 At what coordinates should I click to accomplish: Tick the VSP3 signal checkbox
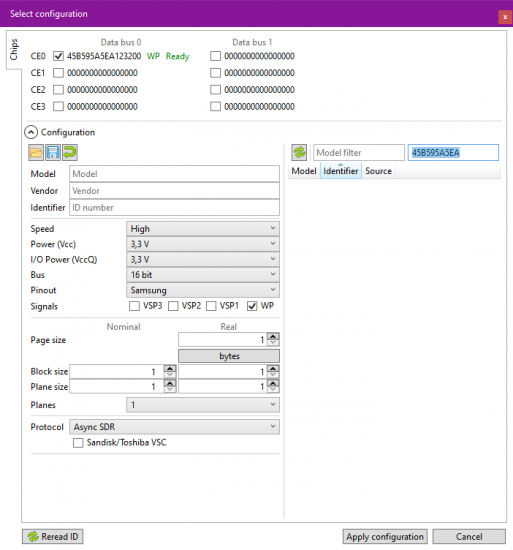coord(134,306)
